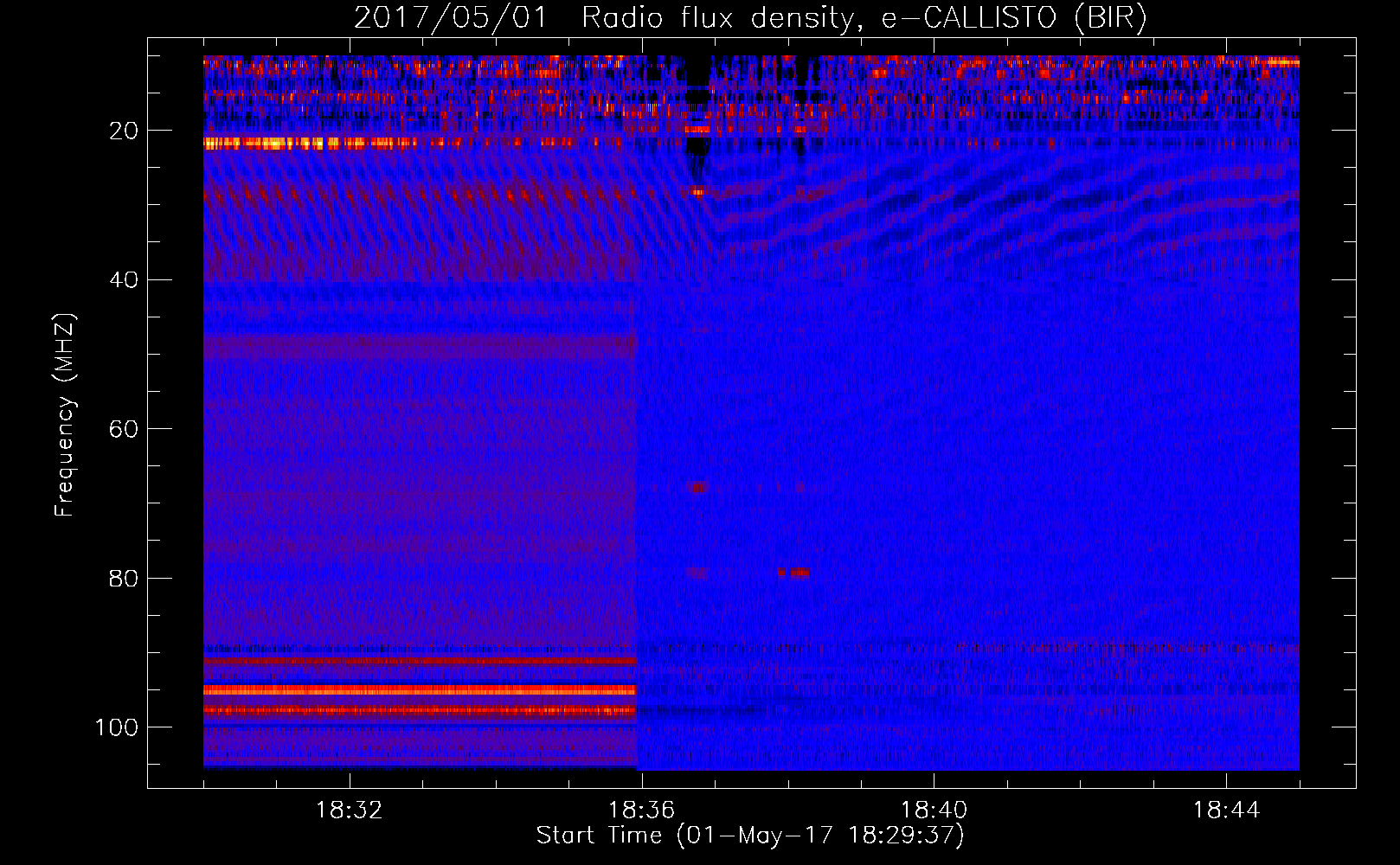
Task: Click the 18:36 time tick label
Action: [642, 811]
